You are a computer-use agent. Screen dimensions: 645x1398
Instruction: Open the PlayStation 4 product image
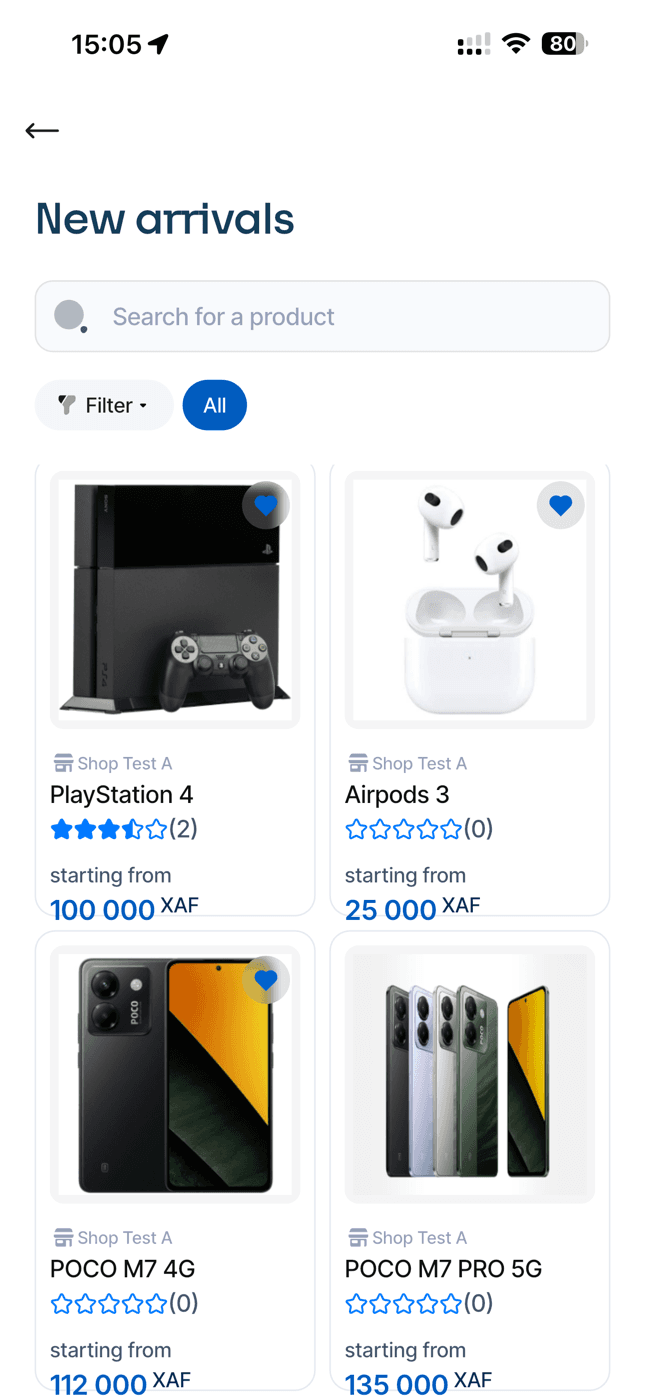click(x=175, y=600)
